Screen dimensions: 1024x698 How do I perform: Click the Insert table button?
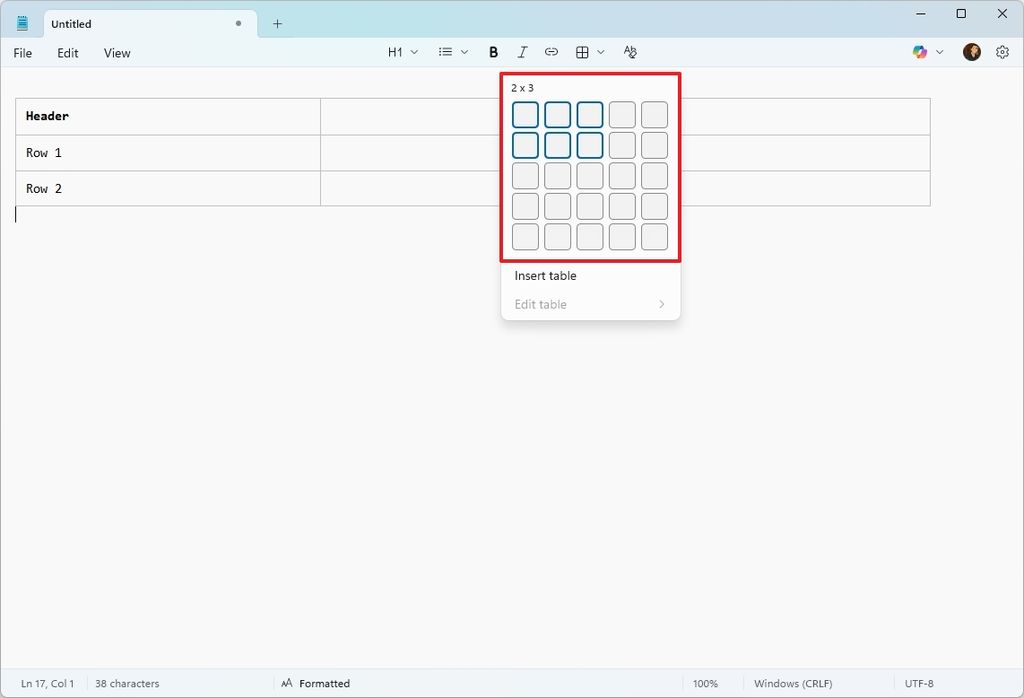pyautogui.click(x=545, y=275)
